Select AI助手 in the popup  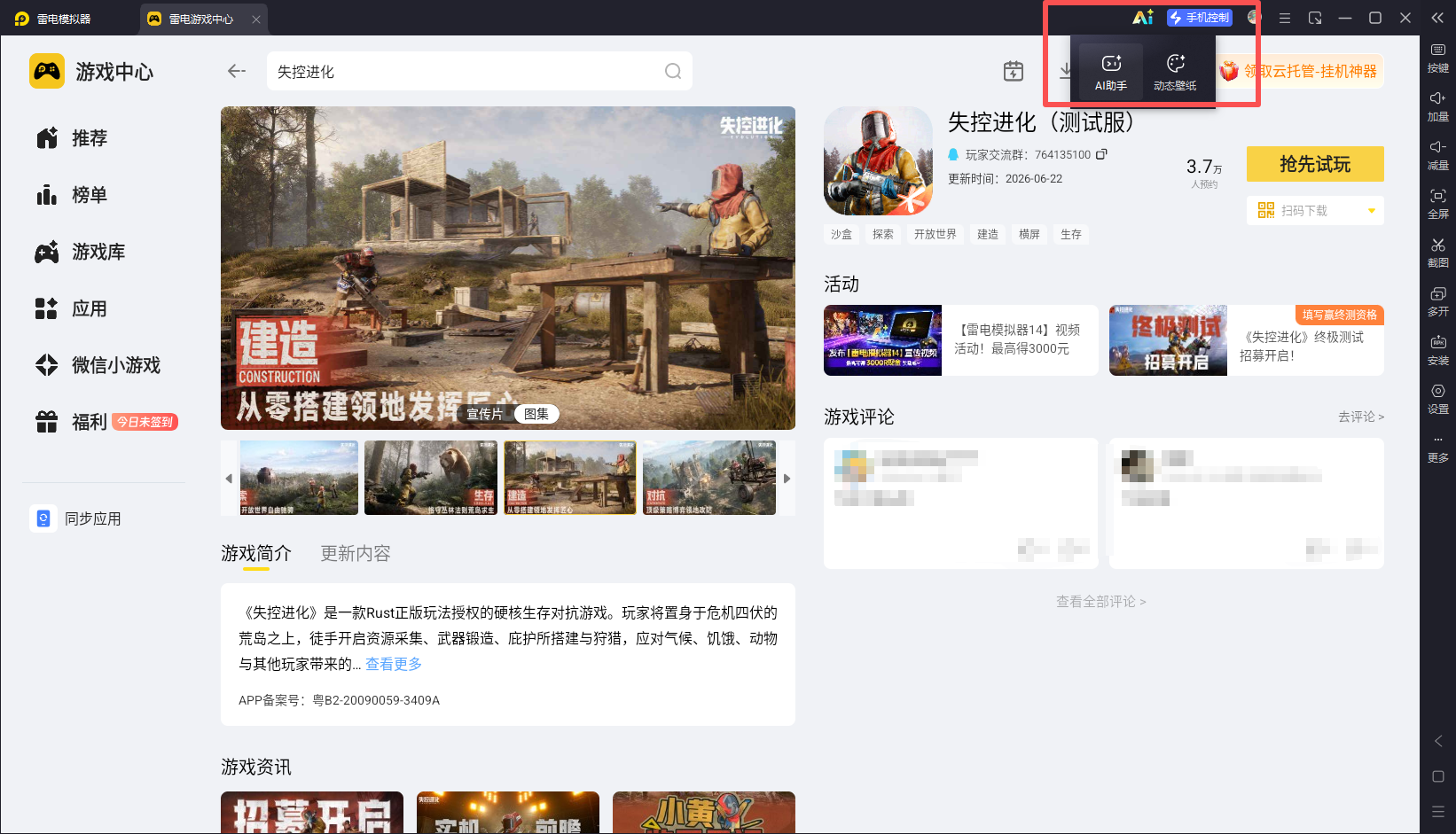(x=1111, y=72)
